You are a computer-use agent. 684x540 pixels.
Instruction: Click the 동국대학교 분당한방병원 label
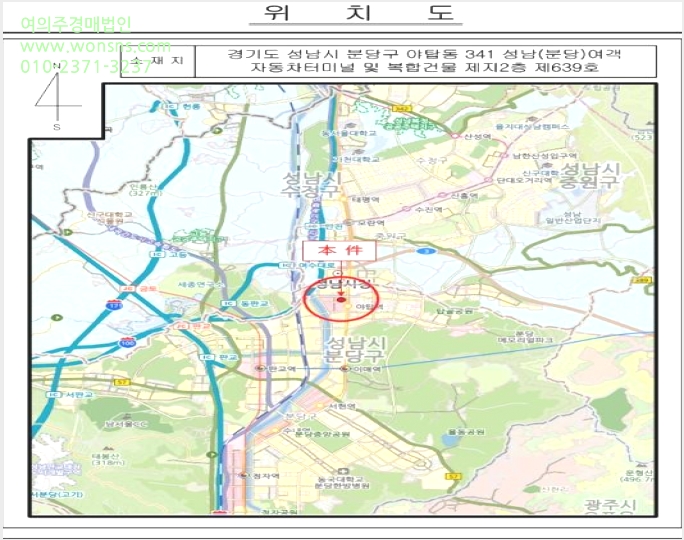[343, 482]
